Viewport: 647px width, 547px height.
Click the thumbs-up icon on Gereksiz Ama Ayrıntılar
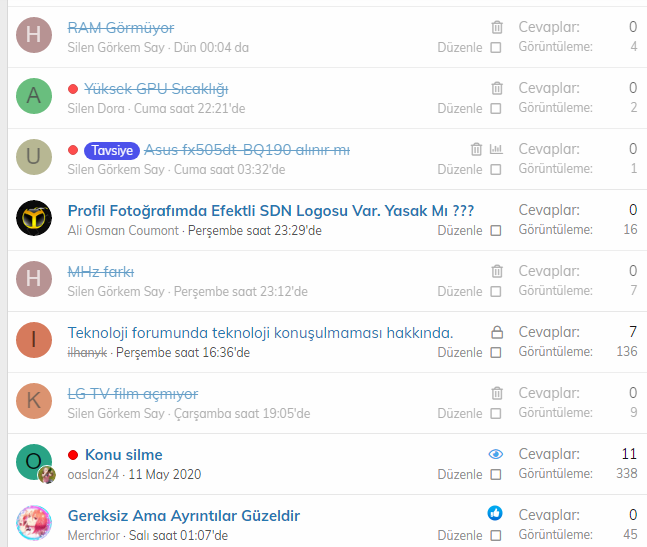coord(495,514)
